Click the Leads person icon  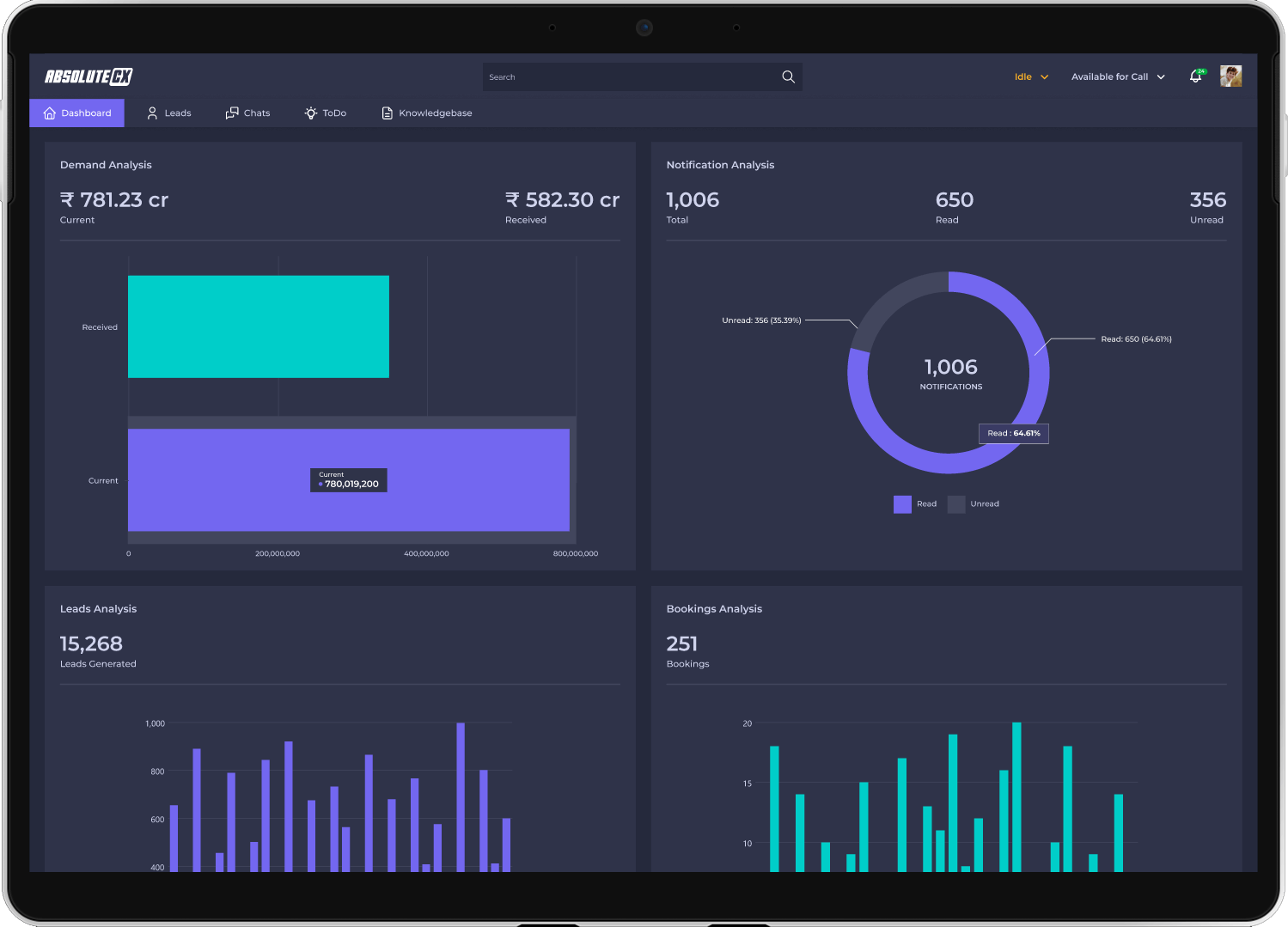[x=152, y=113]
